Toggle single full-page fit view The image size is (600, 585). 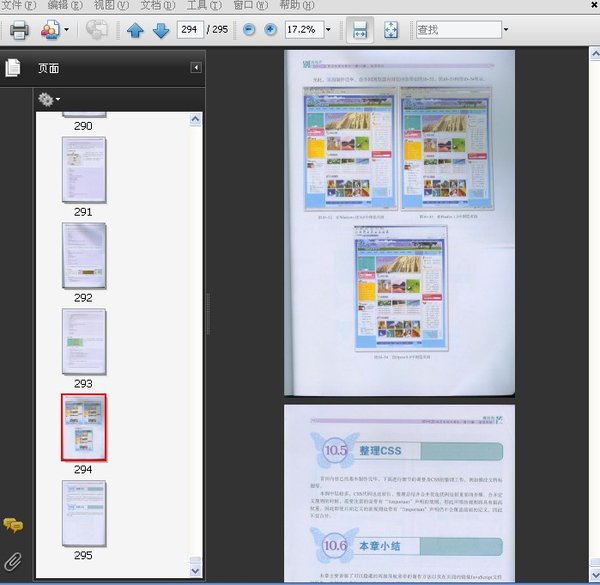tap(391, 30)
